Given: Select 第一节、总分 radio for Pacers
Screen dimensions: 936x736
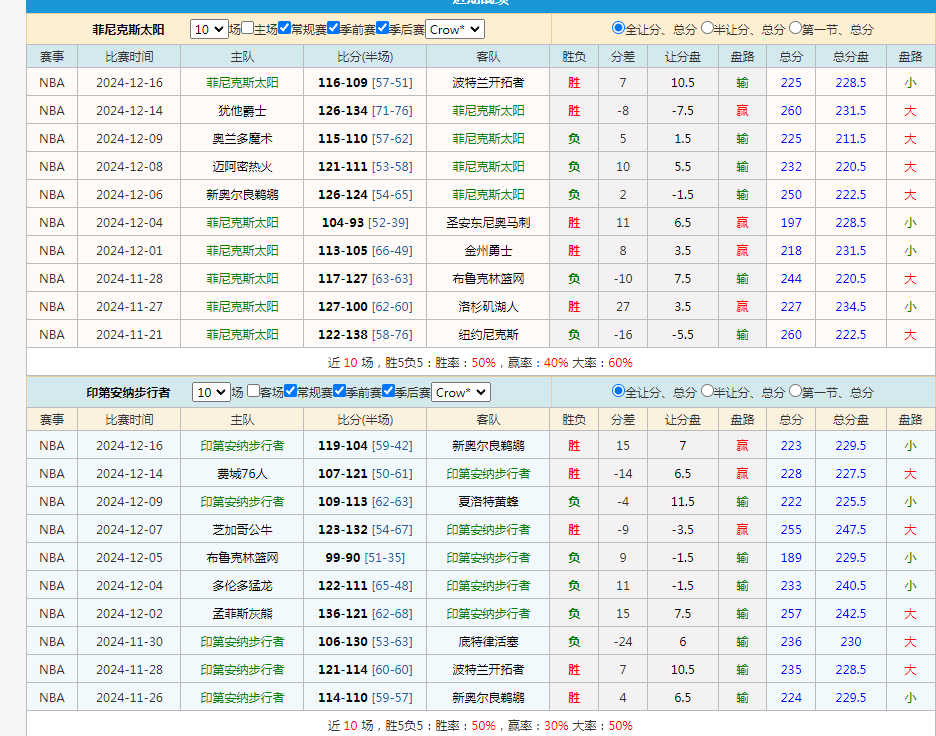Looking at the screenshot, I should click(795, 392).
